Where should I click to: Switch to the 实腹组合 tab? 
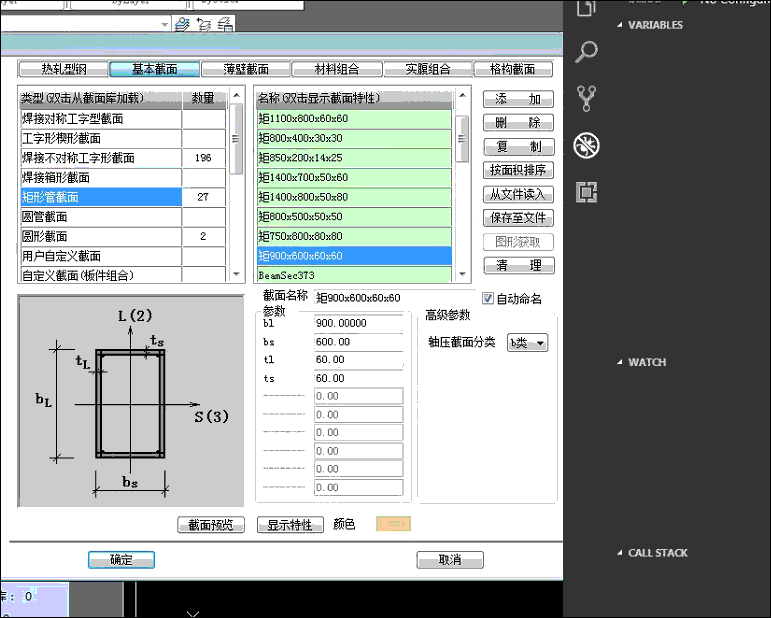point(428,69)
